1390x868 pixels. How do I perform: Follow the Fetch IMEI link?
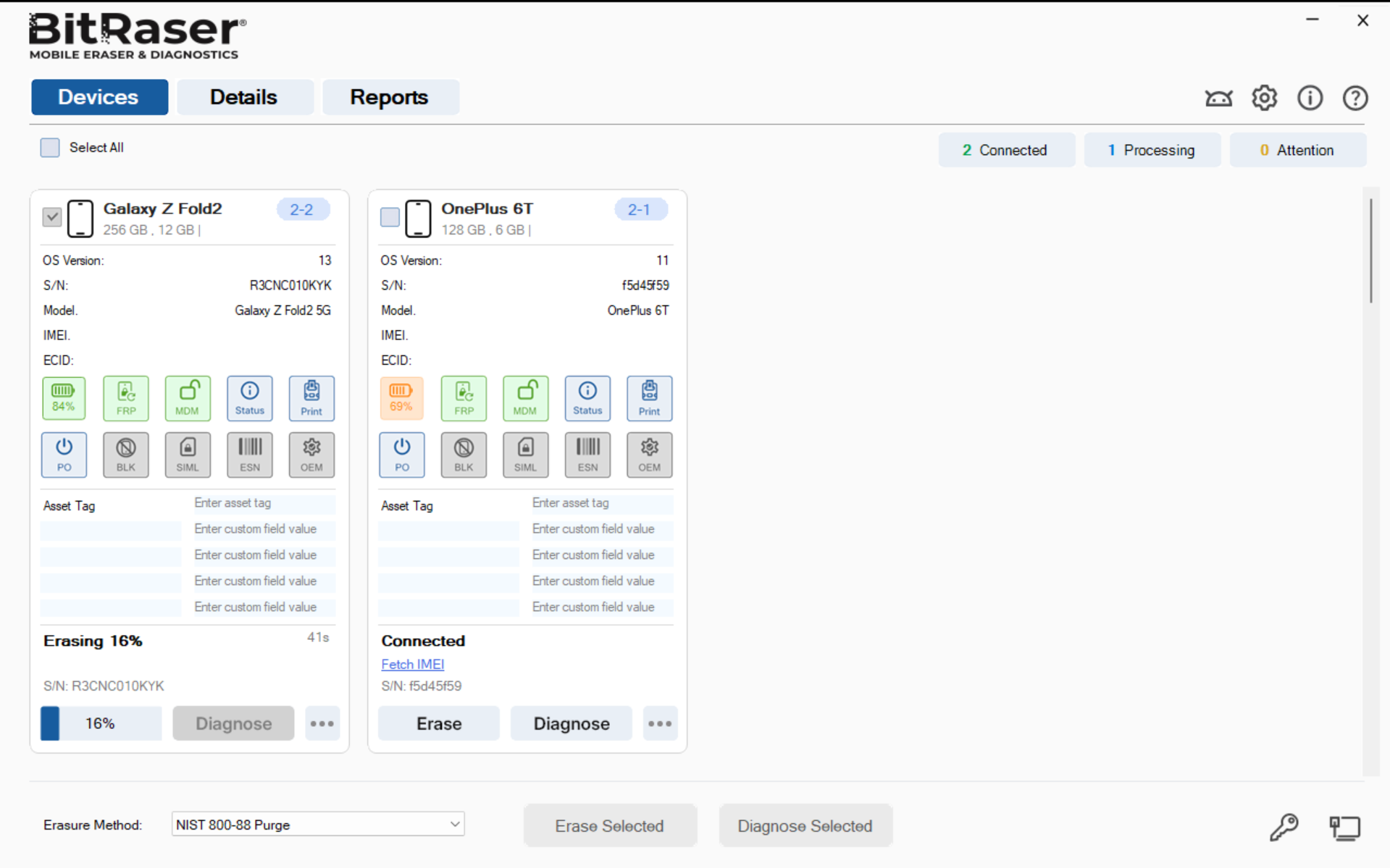[x=413, y=664]
